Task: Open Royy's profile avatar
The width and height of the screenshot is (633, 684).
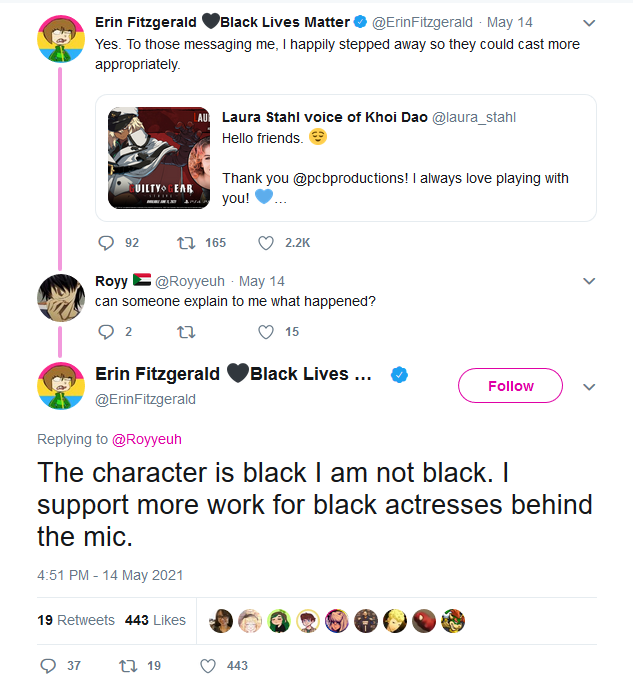Action: [61, 298]
